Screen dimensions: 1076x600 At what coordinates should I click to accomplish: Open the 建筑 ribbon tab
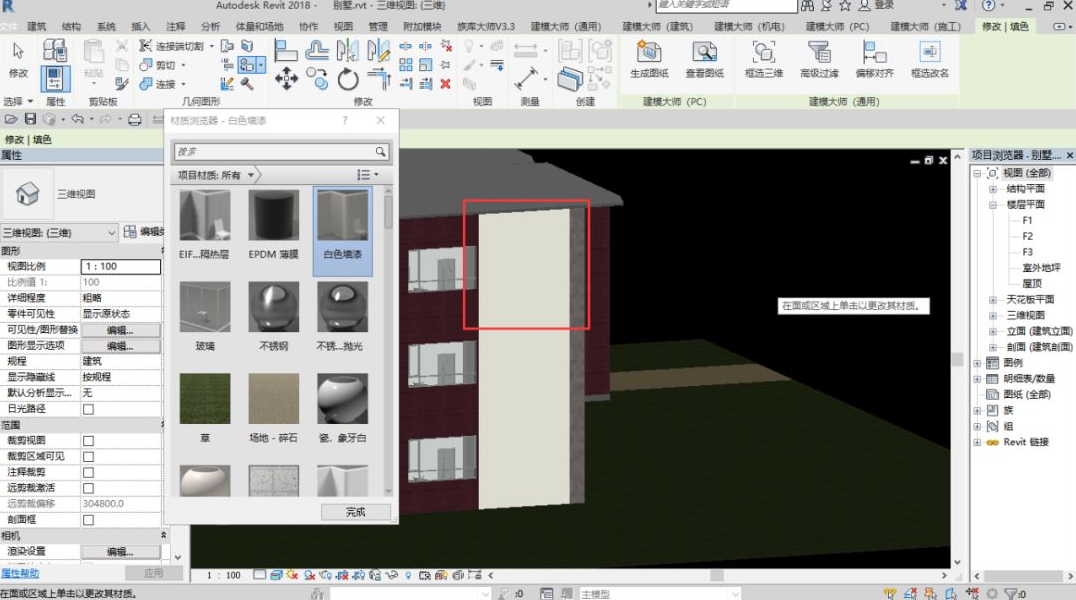(x=37, y=27)
